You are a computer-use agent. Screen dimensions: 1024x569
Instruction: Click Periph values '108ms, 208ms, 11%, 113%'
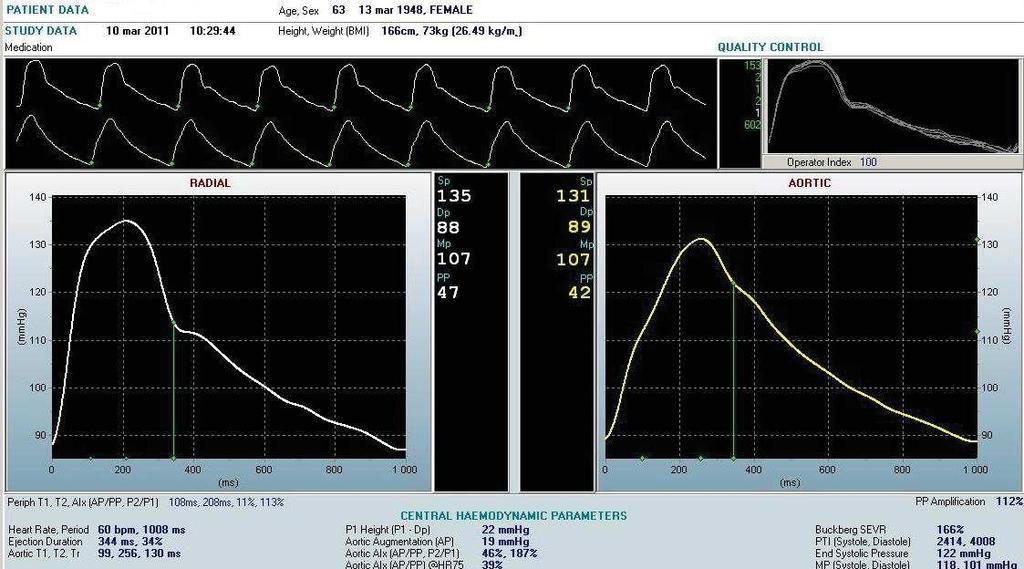[x=226, y=502]
